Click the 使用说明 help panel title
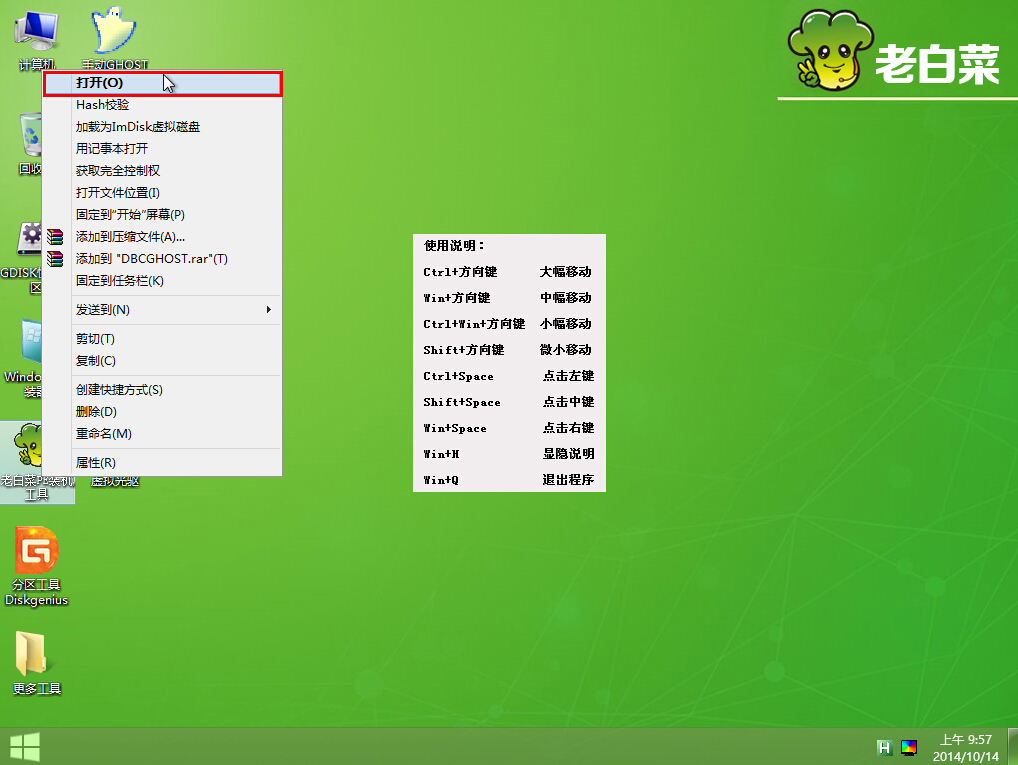Screen dimensions: 1018x765 click(454, 245)
